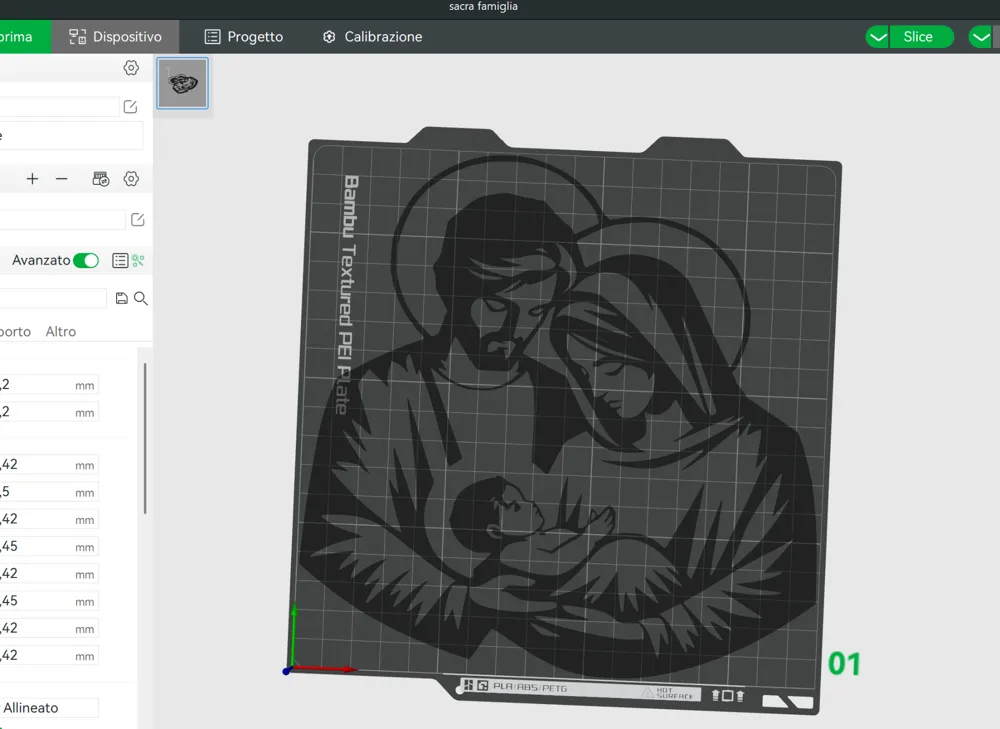Click edit preset icon directly below top gear
The image size is (1000, 729).
click(x=130, y=107)
